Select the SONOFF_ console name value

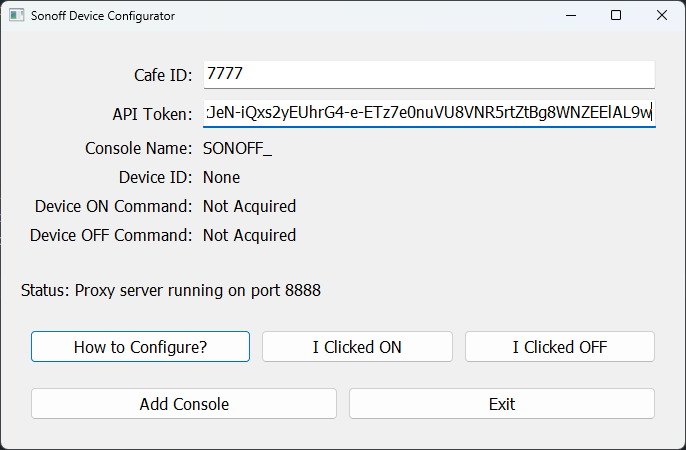pos(237,148)
